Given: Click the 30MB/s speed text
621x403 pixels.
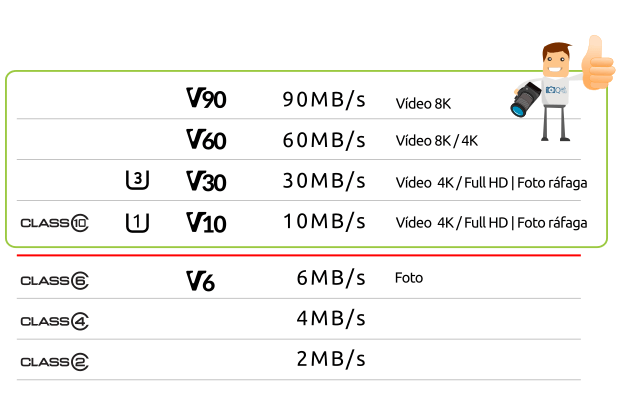Looking at the screenshot, I should click(x=324, y=181).
